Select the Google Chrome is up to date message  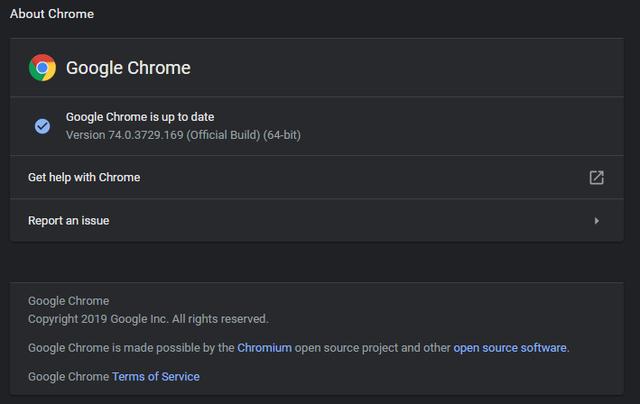click(140, 117)
